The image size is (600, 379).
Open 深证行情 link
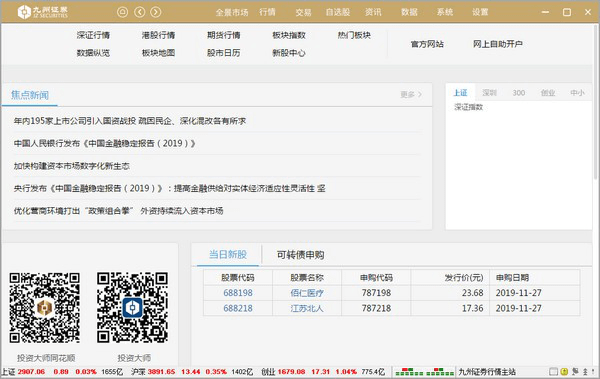[x=93, y=35]
